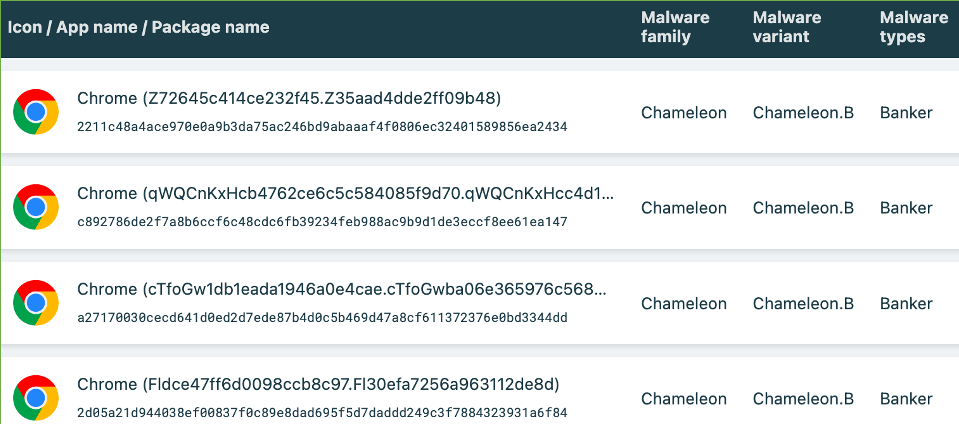Click Chrome icon next to cTfoGw1db1eada1946a0e4cae entry
Screen dimensions: 959x424
(35, 303)
